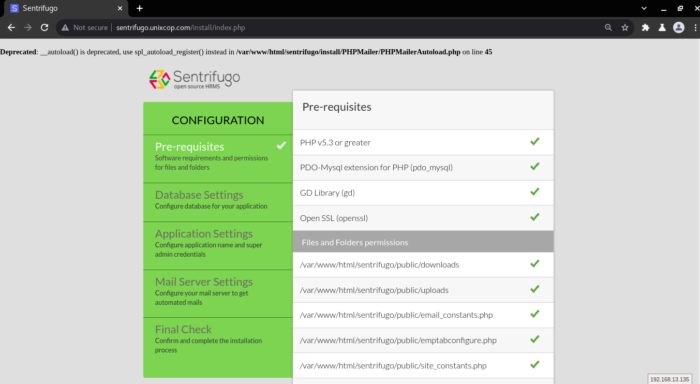Open the user profile avatar icon

coord(679,27)
